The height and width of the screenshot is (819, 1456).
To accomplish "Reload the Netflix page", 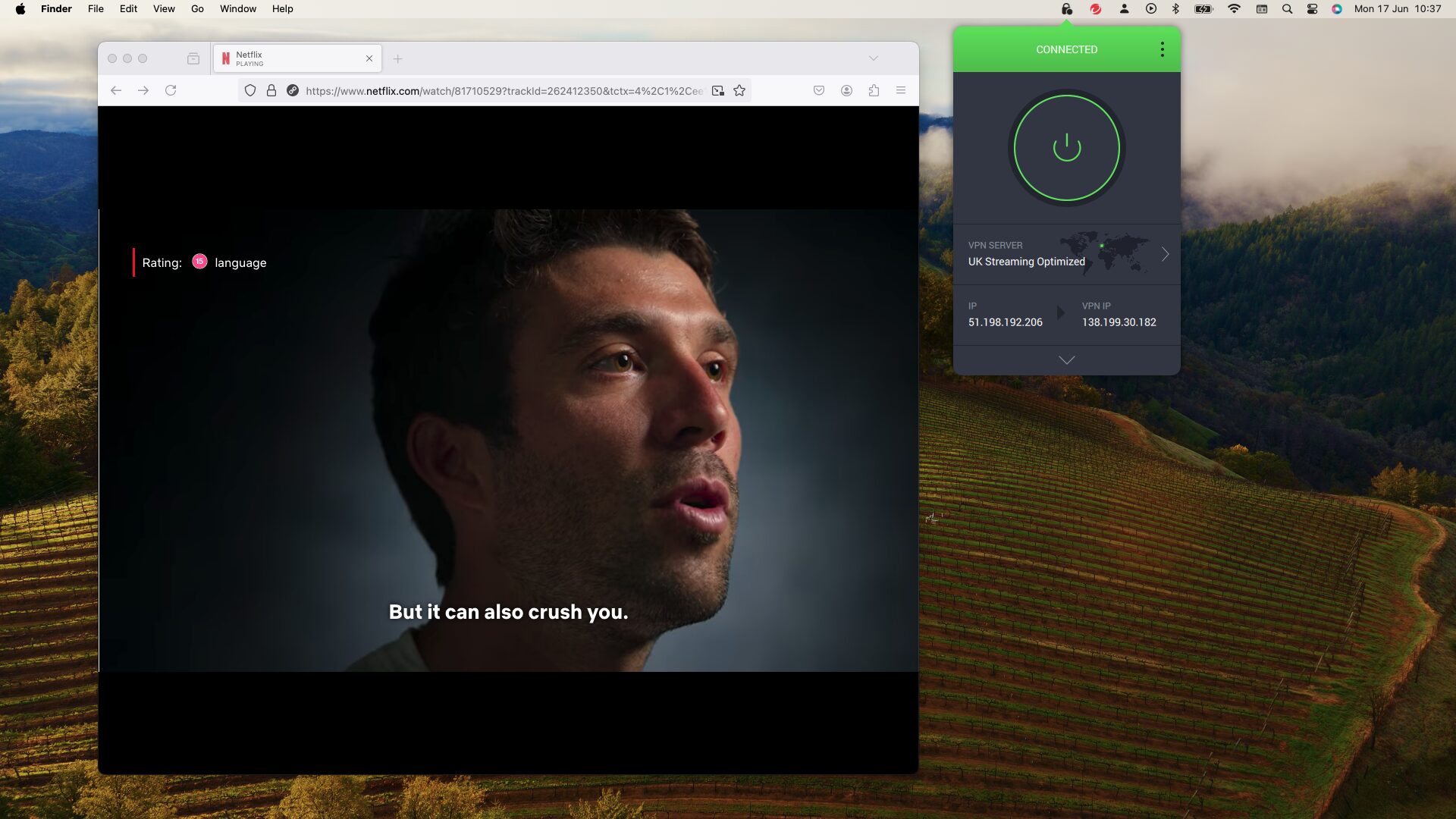I will tap(171, 90).
